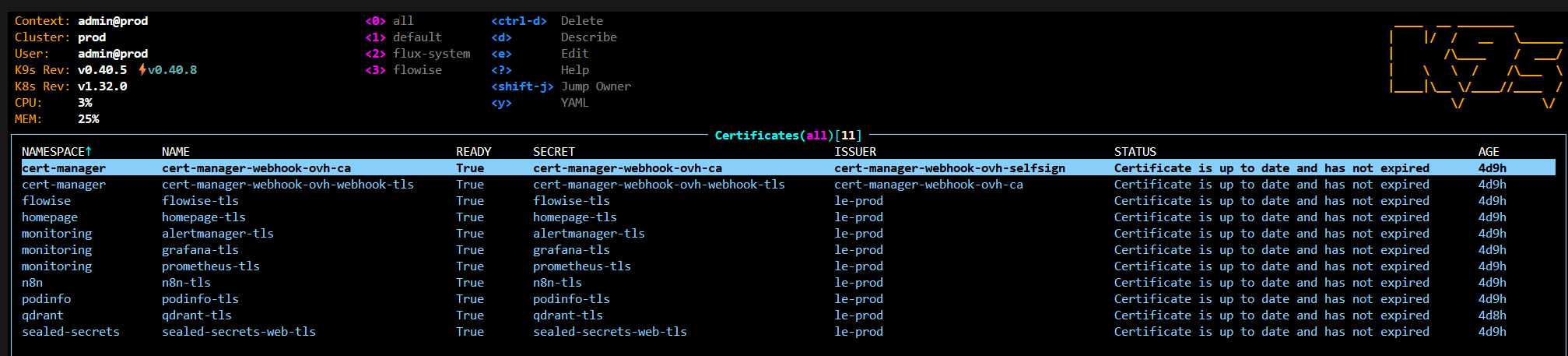Sort by the READY column header
The width and height of the screenshot is (1568, 356).
point(473,152)
